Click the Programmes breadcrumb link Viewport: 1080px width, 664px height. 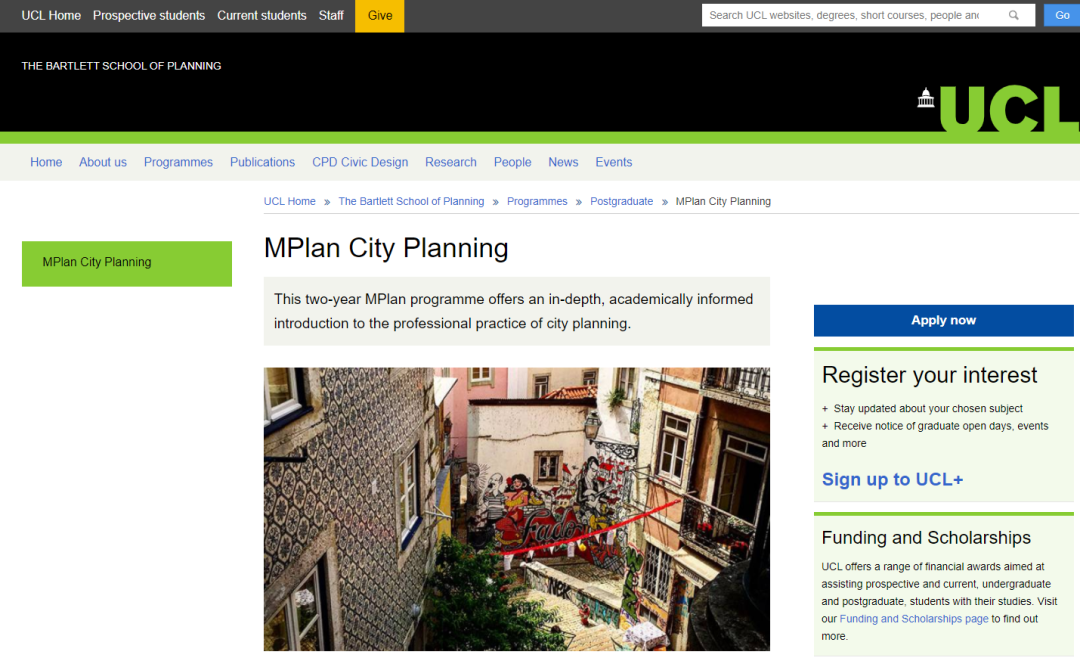click(537, 201)
